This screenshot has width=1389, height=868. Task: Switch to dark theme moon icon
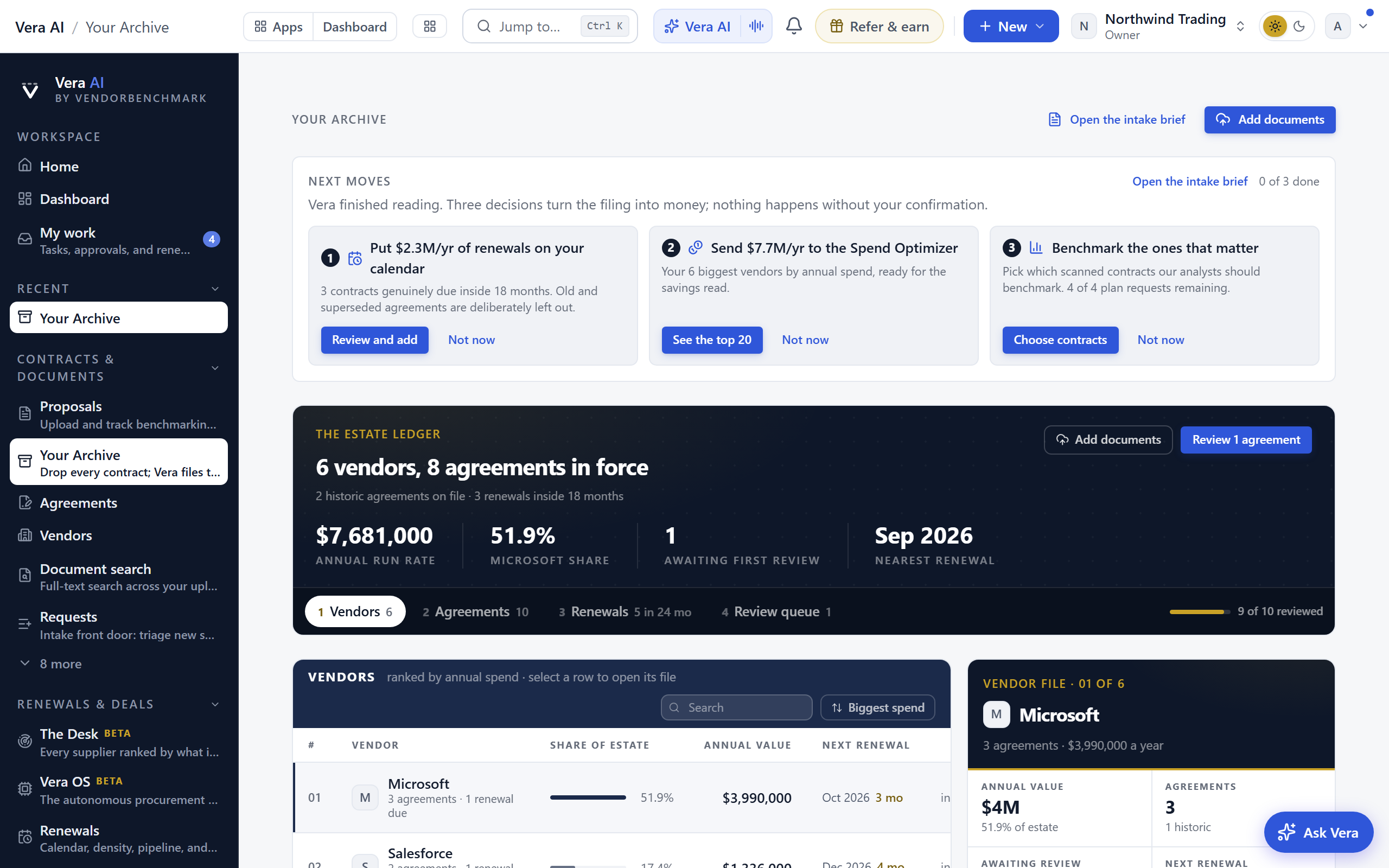(x=1299, y=27)
